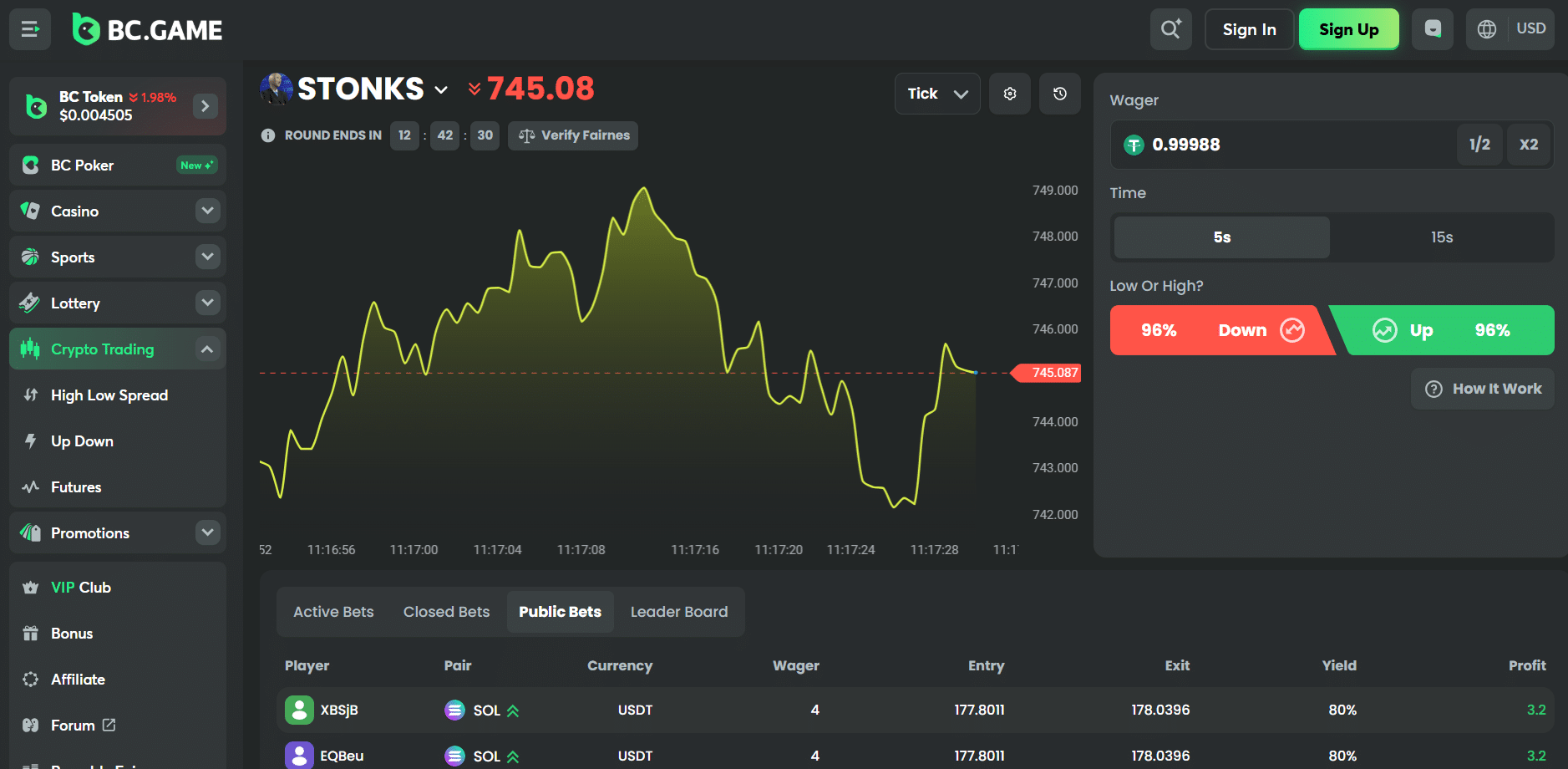Switch to Active Bets tab
The height and width of the screenshot is (769, 1568).
pyautogui.click(x=333, y=612)
